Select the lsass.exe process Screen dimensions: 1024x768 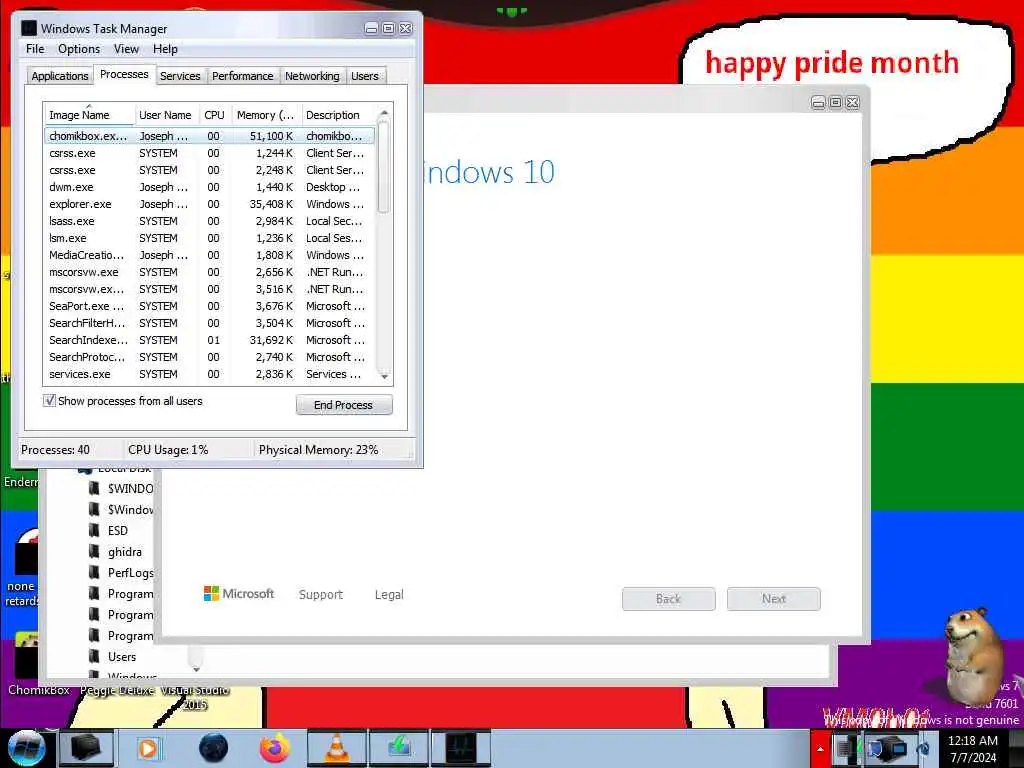pos(209,221)
